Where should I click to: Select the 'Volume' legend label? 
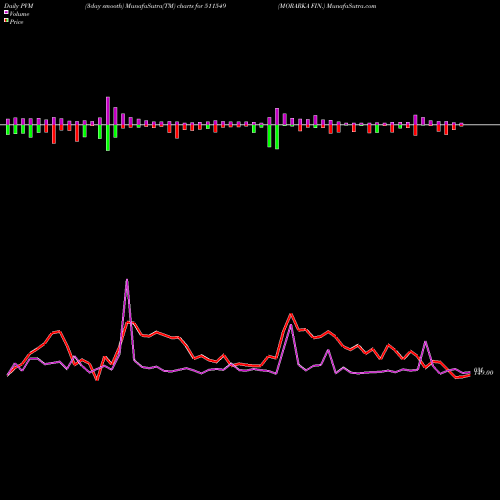coord(19,14)
